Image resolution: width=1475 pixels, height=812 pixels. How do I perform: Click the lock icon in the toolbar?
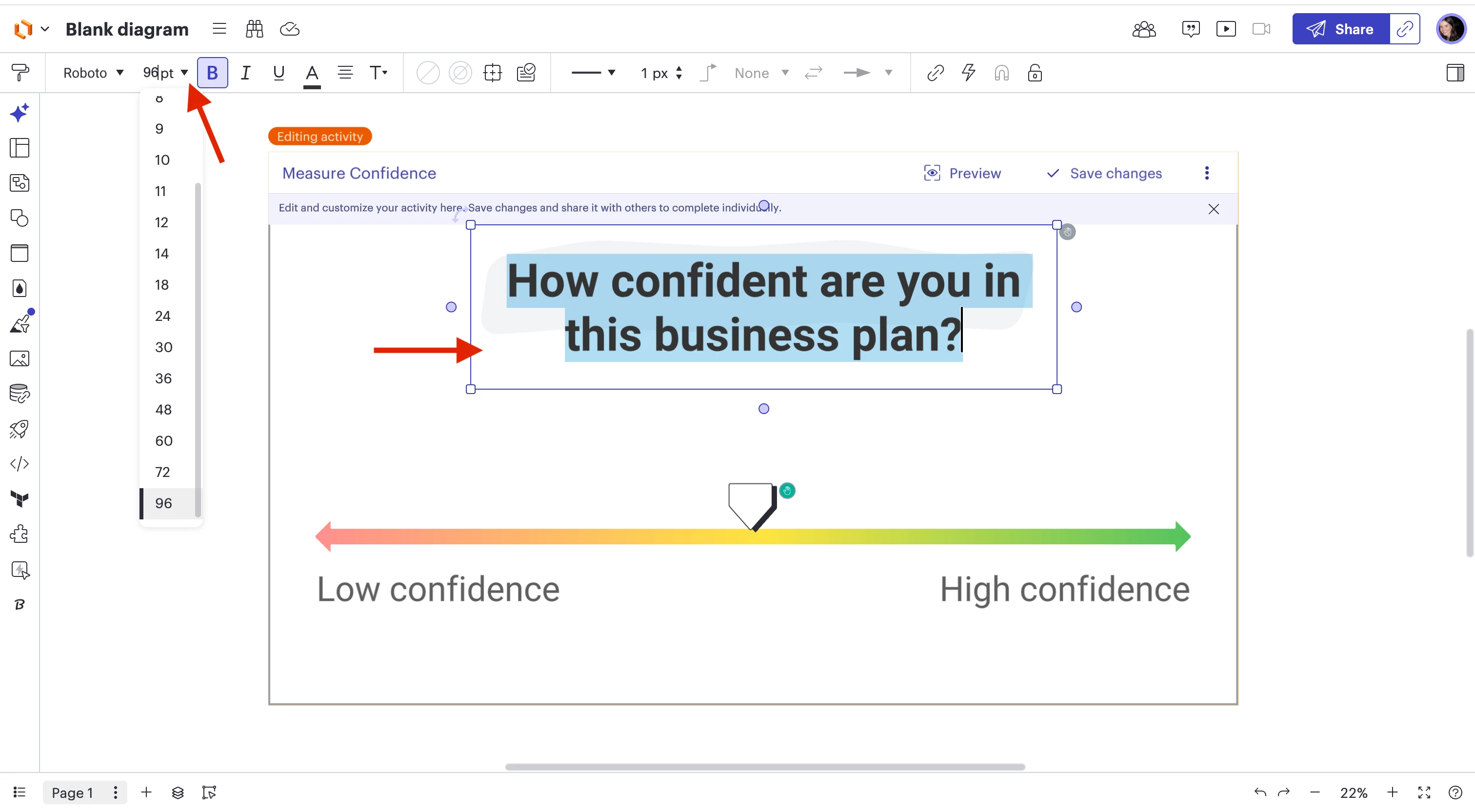(x=1034, y=73)
